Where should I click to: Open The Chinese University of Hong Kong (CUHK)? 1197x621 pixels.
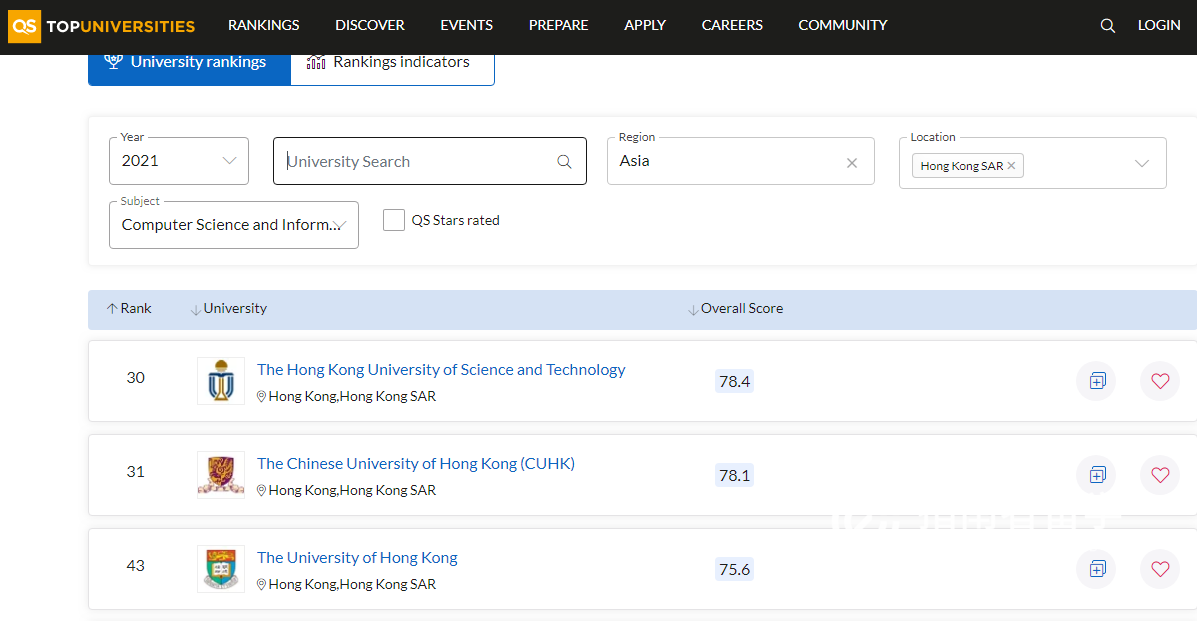[416, 464]
